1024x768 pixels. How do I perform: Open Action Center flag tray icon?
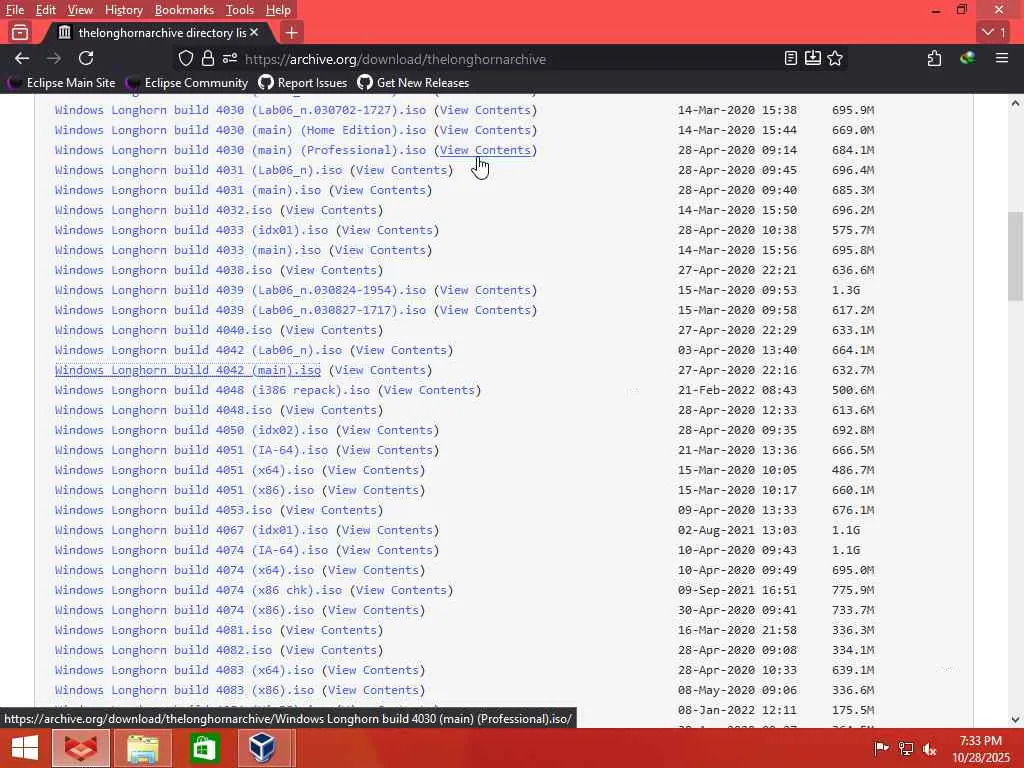tap(881, 749)
